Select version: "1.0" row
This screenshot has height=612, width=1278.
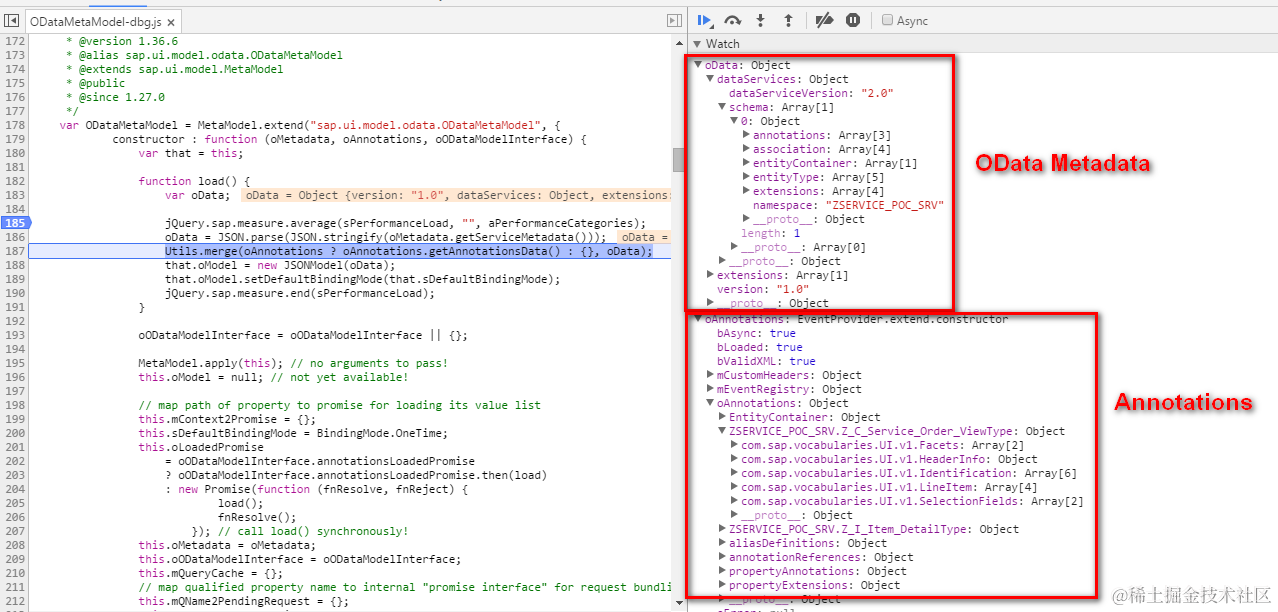(x=763, y=289)
